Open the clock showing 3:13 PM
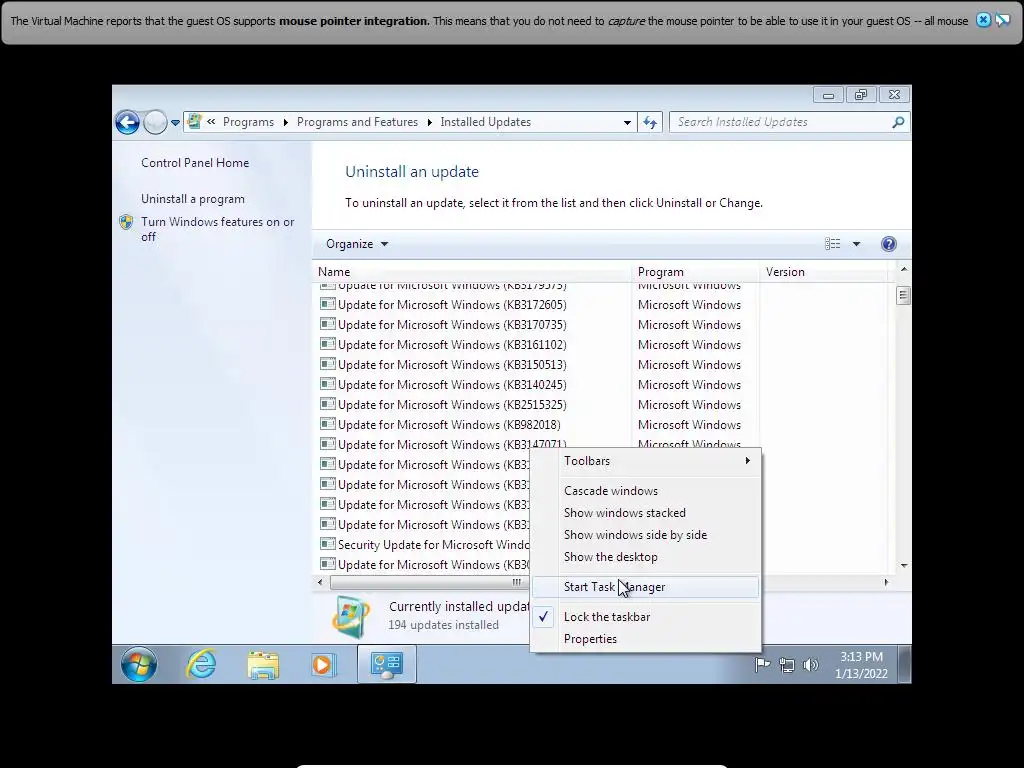The width and height of the screenshot is (1024, 768). tap(861, 665)
